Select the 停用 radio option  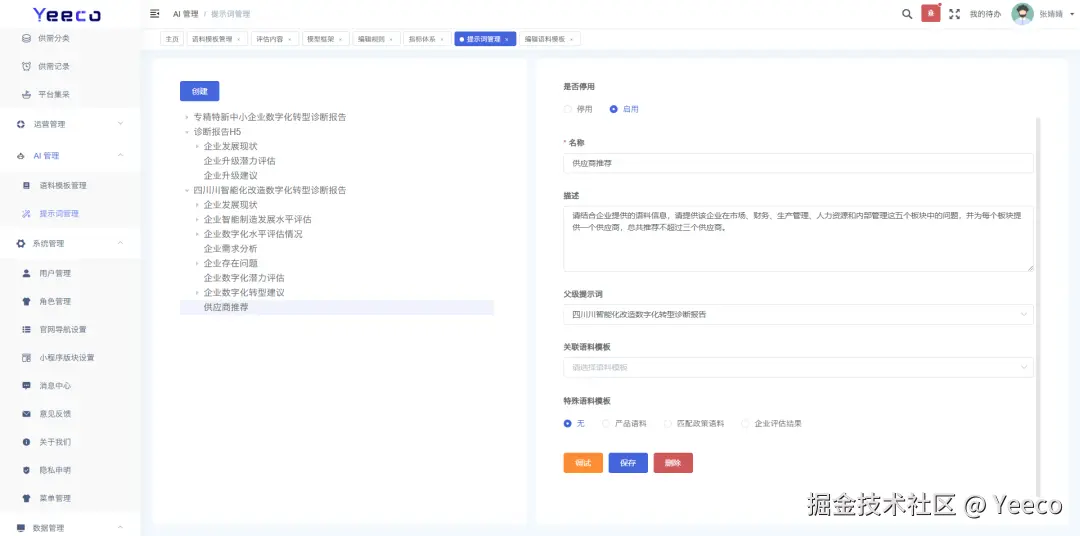(x=568, y=109)
